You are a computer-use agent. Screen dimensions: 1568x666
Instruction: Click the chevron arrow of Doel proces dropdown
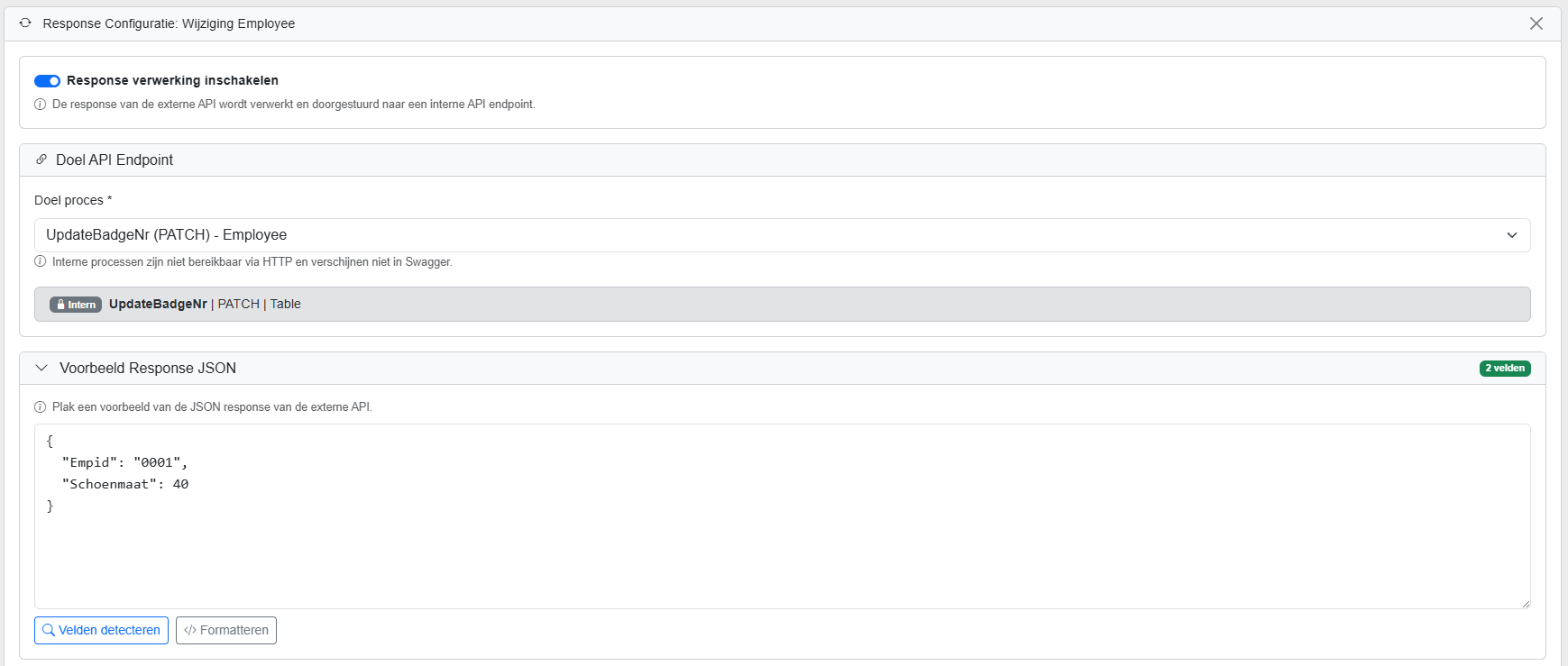coord(1512,235)
